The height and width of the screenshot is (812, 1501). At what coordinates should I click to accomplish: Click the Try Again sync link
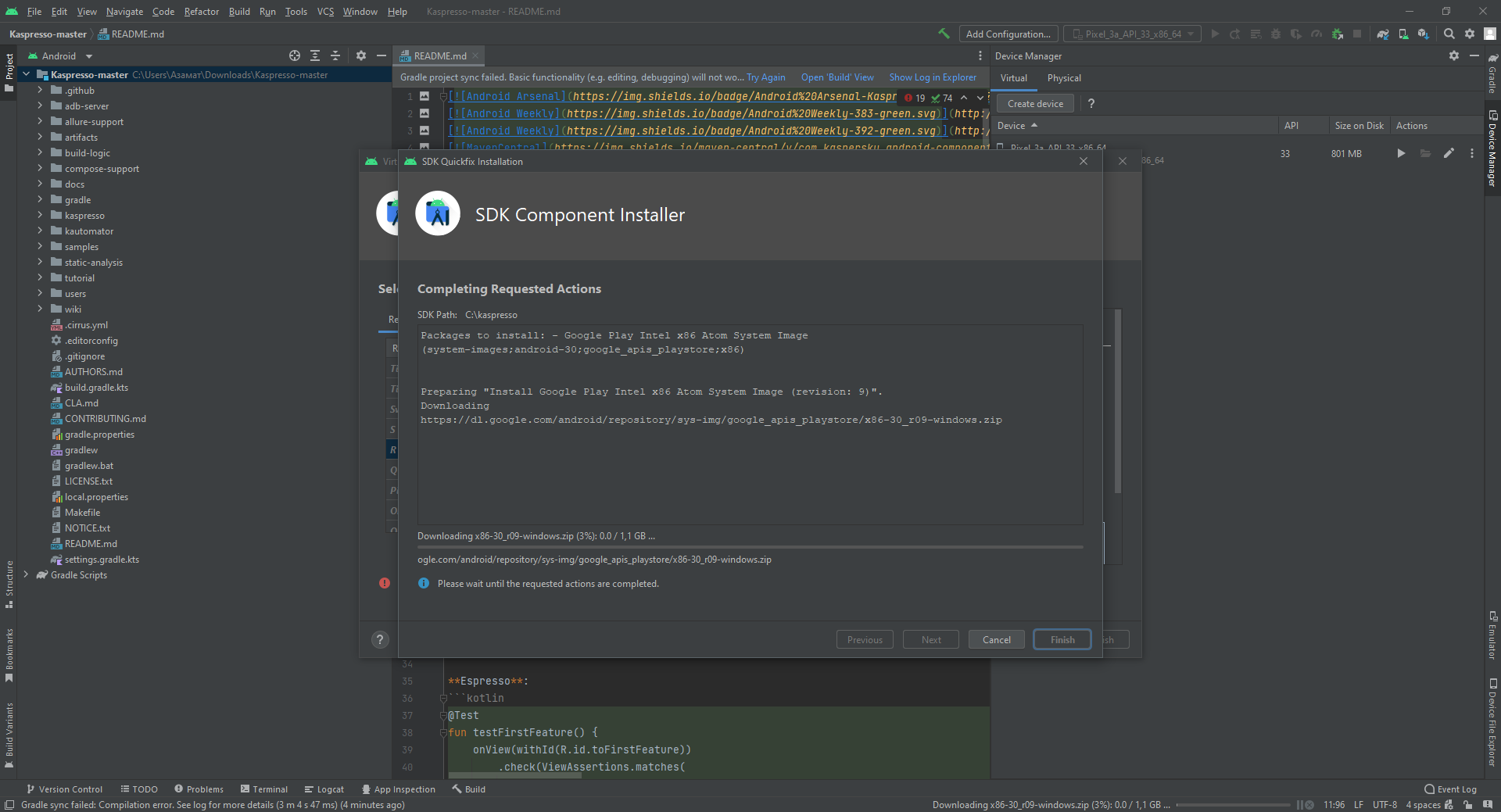765,77
